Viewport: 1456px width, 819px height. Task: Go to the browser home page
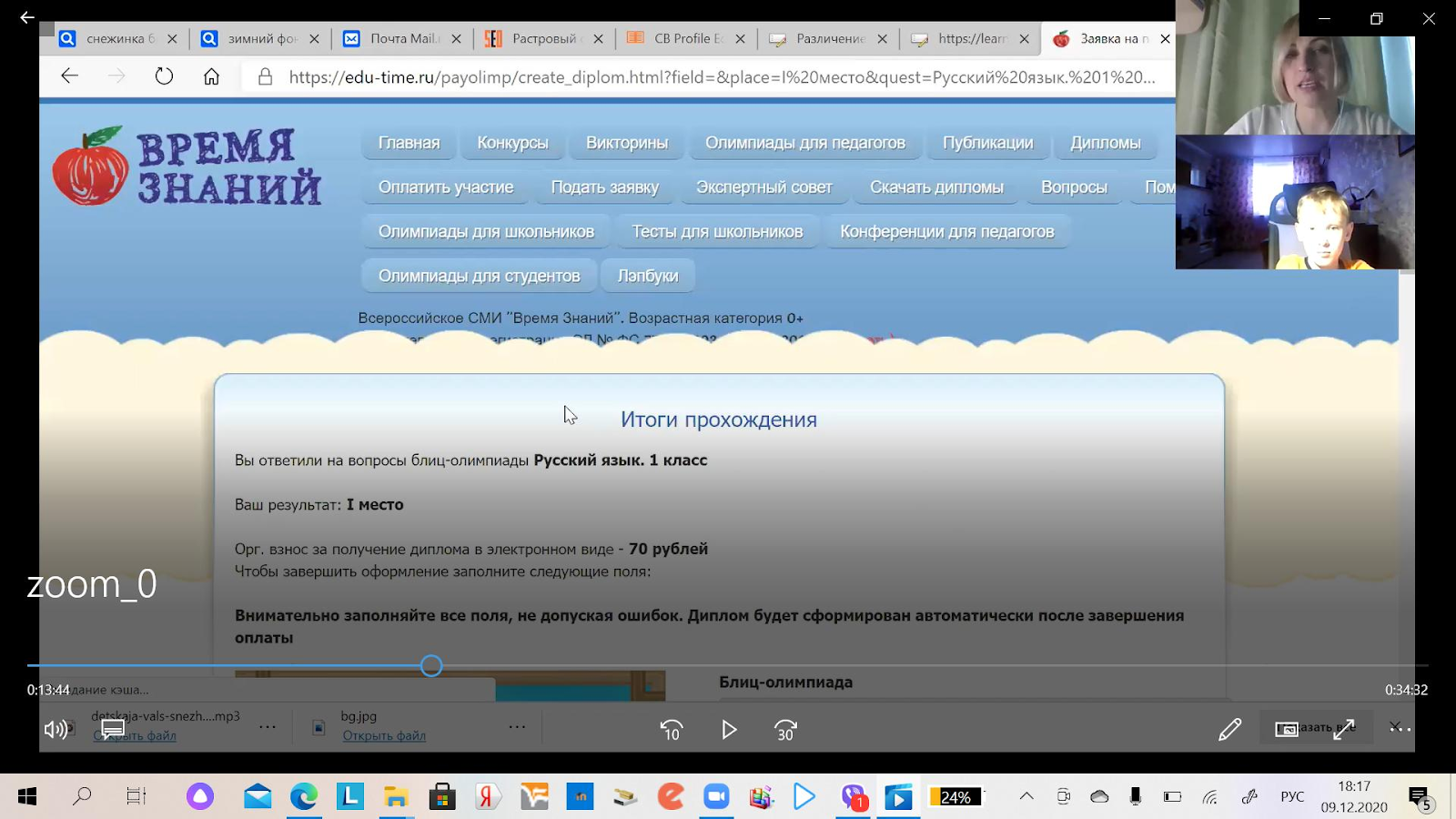point(211,76)
